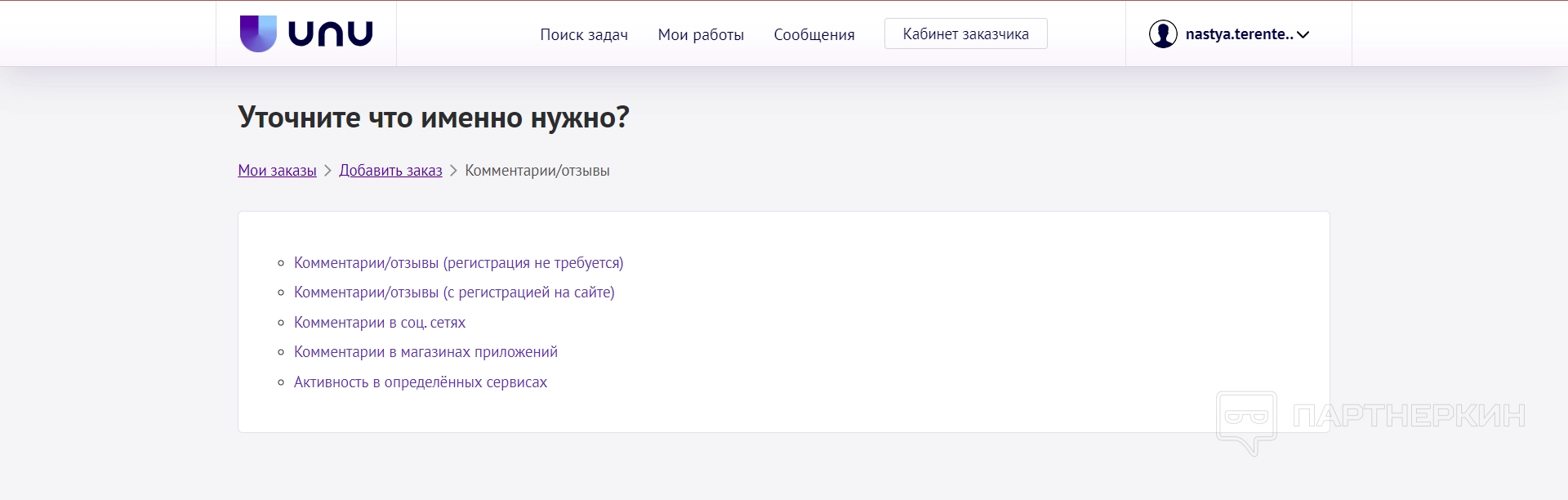The image size is (1568, 500).
Task: Go back to Добавить заказ breadcrumb
Action: pos(390,171)
